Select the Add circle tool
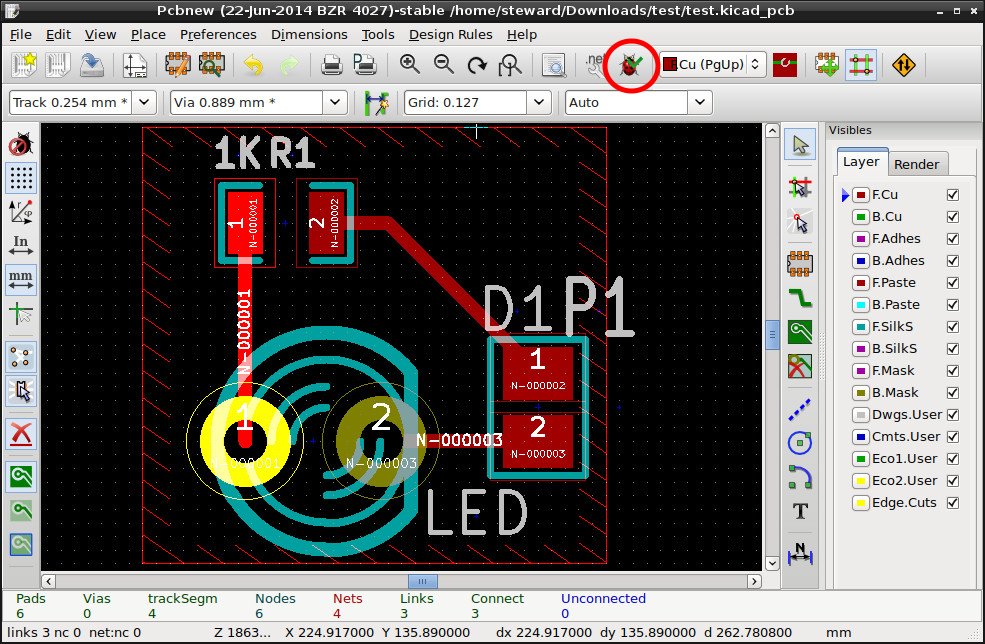Screen dimensions: 985x644 point(800,443)
